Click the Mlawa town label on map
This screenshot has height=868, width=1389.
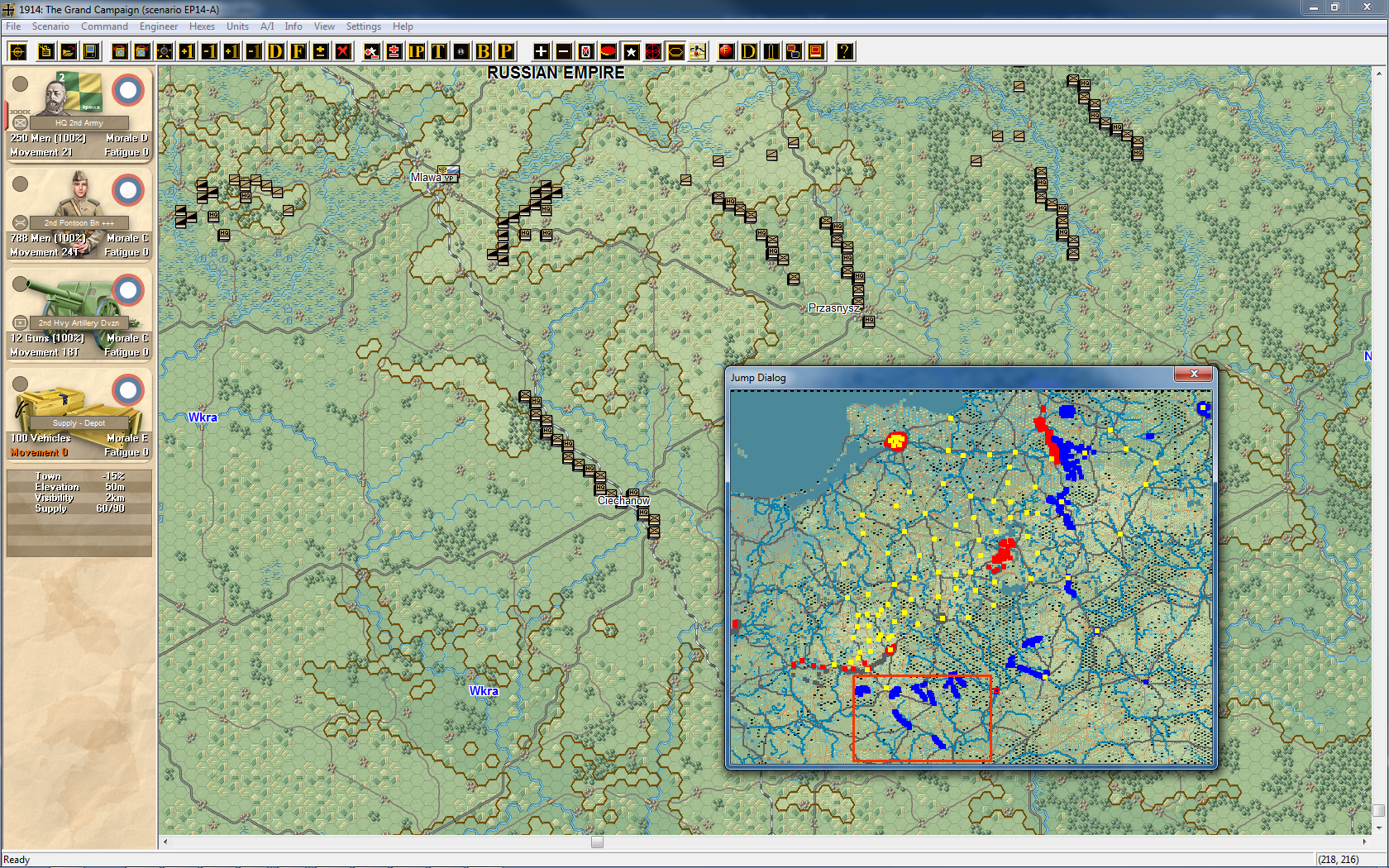coord(425,177)
